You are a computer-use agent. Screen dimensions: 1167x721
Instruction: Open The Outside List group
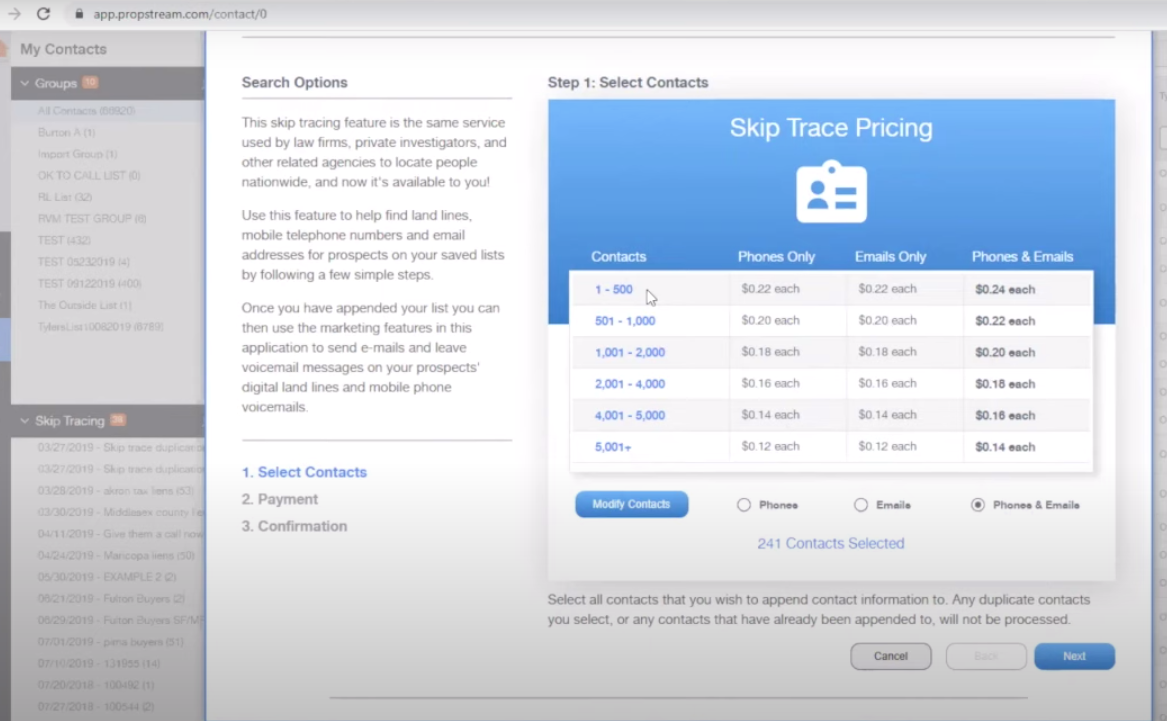coord(84,304)
